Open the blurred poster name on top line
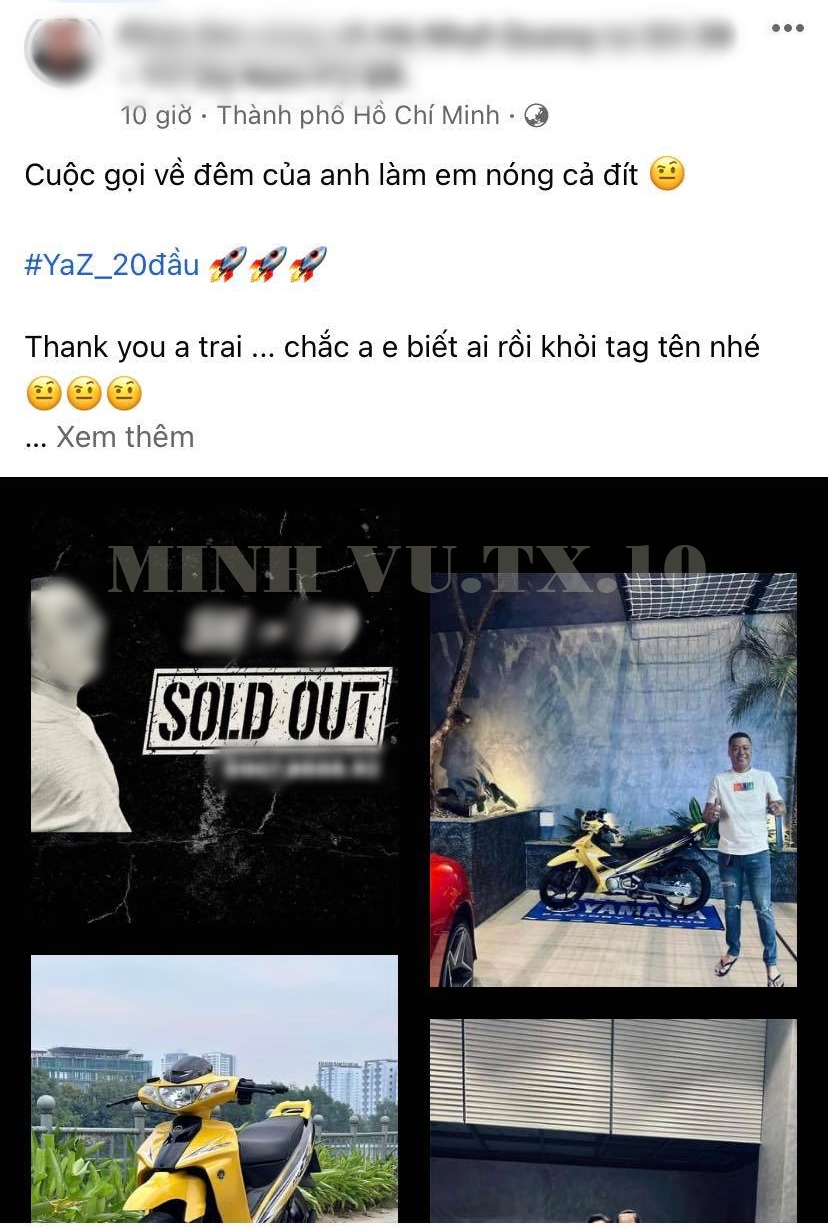The width and height of the screenshot is (828, 1230). [x=425, y=36]
